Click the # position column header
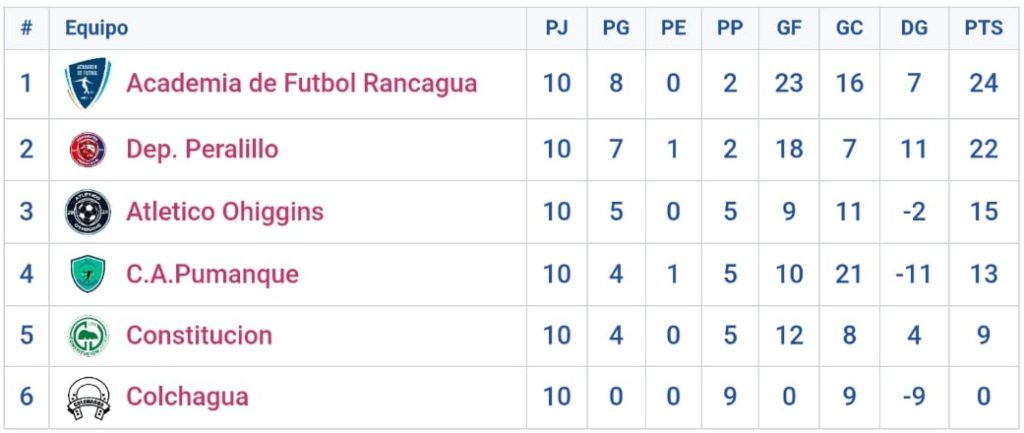Screen dimensions: 1024x433 click(x=26, y=29)
